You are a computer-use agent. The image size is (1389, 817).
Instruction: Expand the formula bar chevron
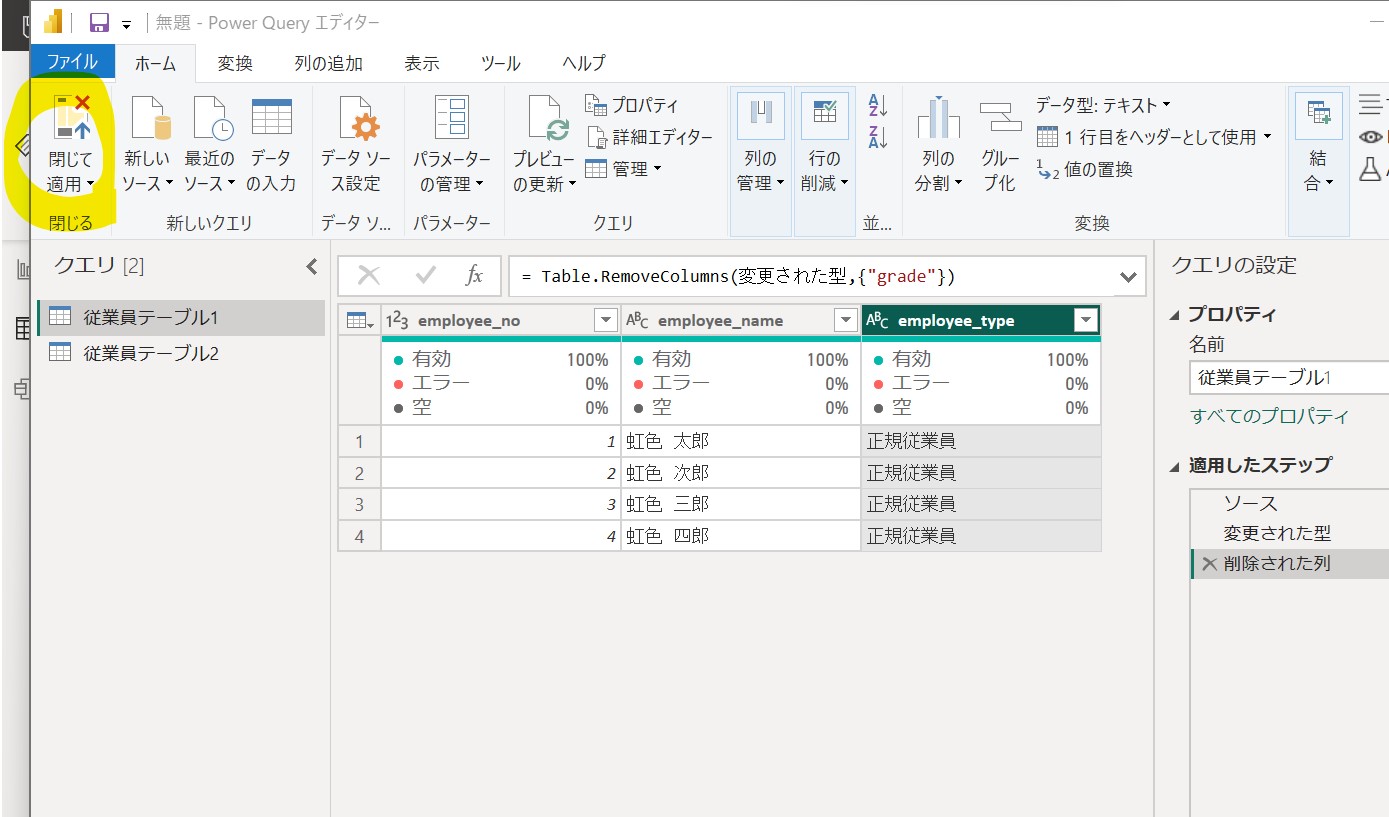[x=1129, y=277]
